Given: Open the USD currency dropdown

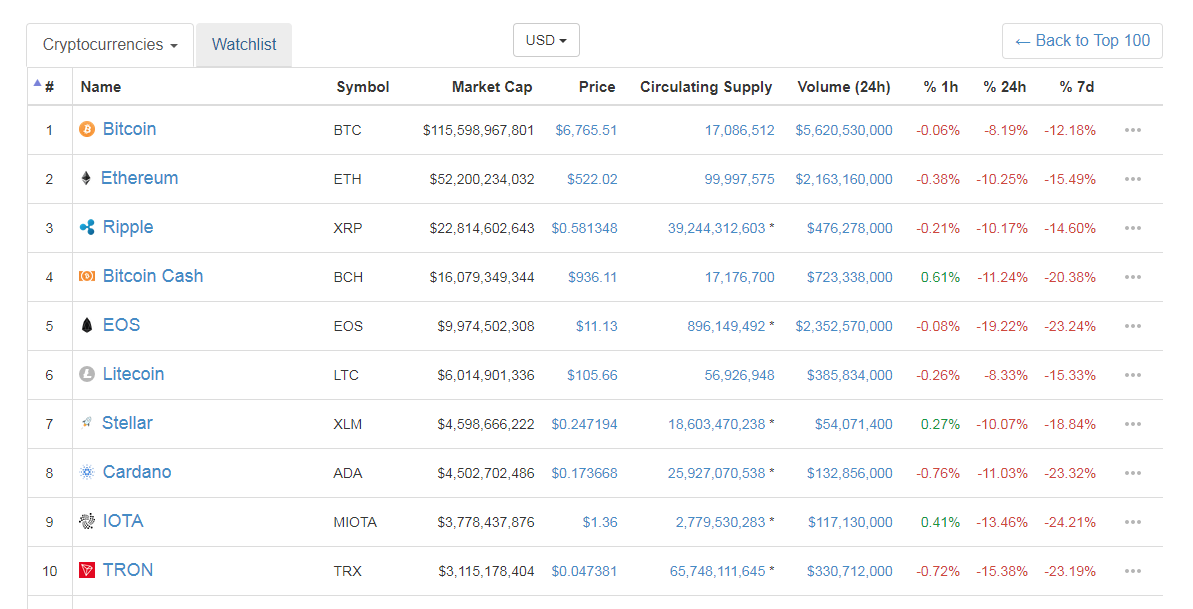Looking at the screenshot, I should click(x=546, y=40).
